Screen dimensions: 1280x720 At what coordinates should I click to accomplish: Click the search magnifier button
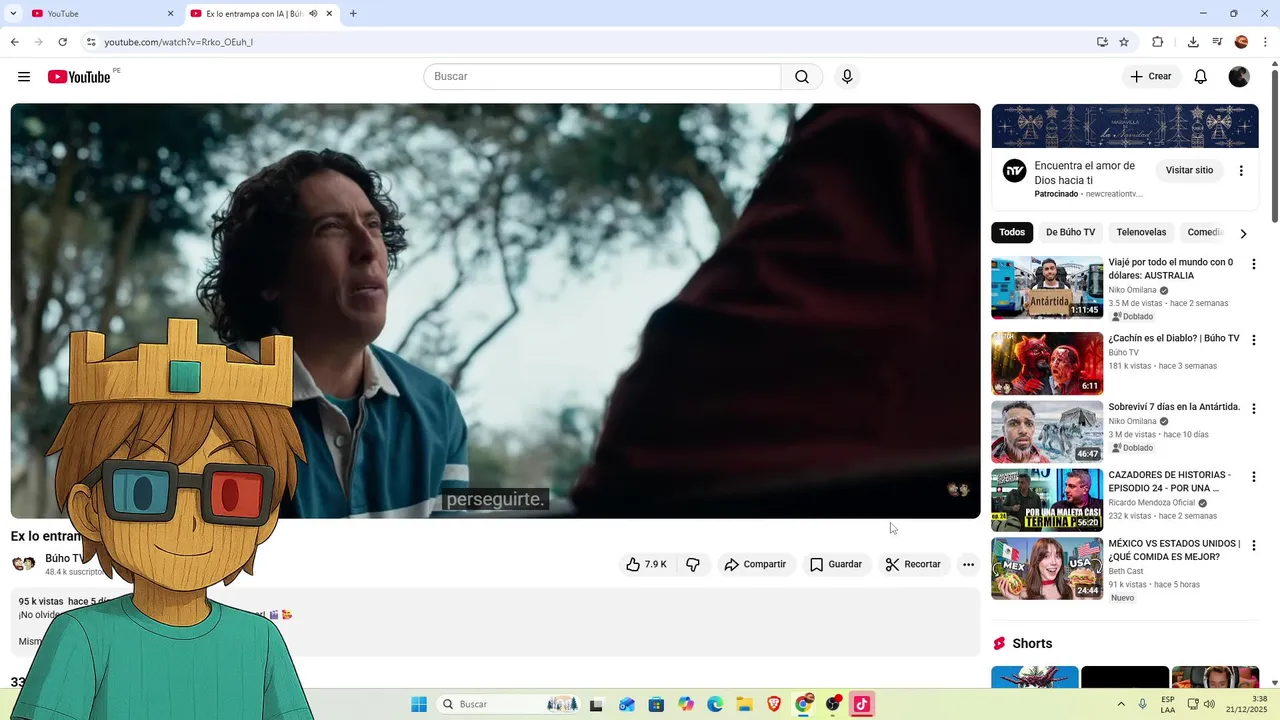(802, 77)
